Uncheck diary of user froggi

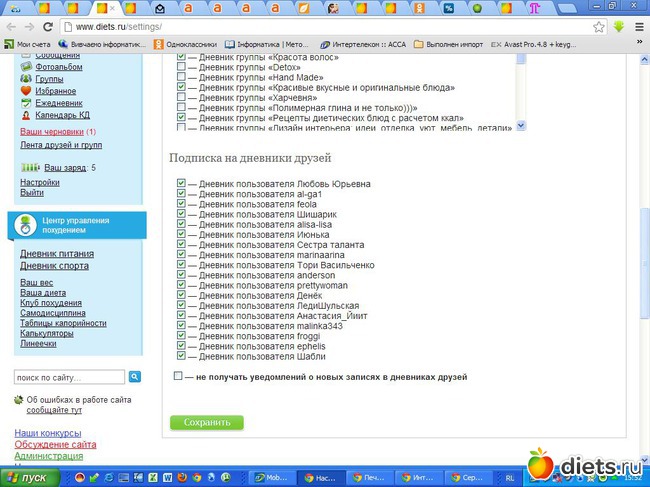181,336
